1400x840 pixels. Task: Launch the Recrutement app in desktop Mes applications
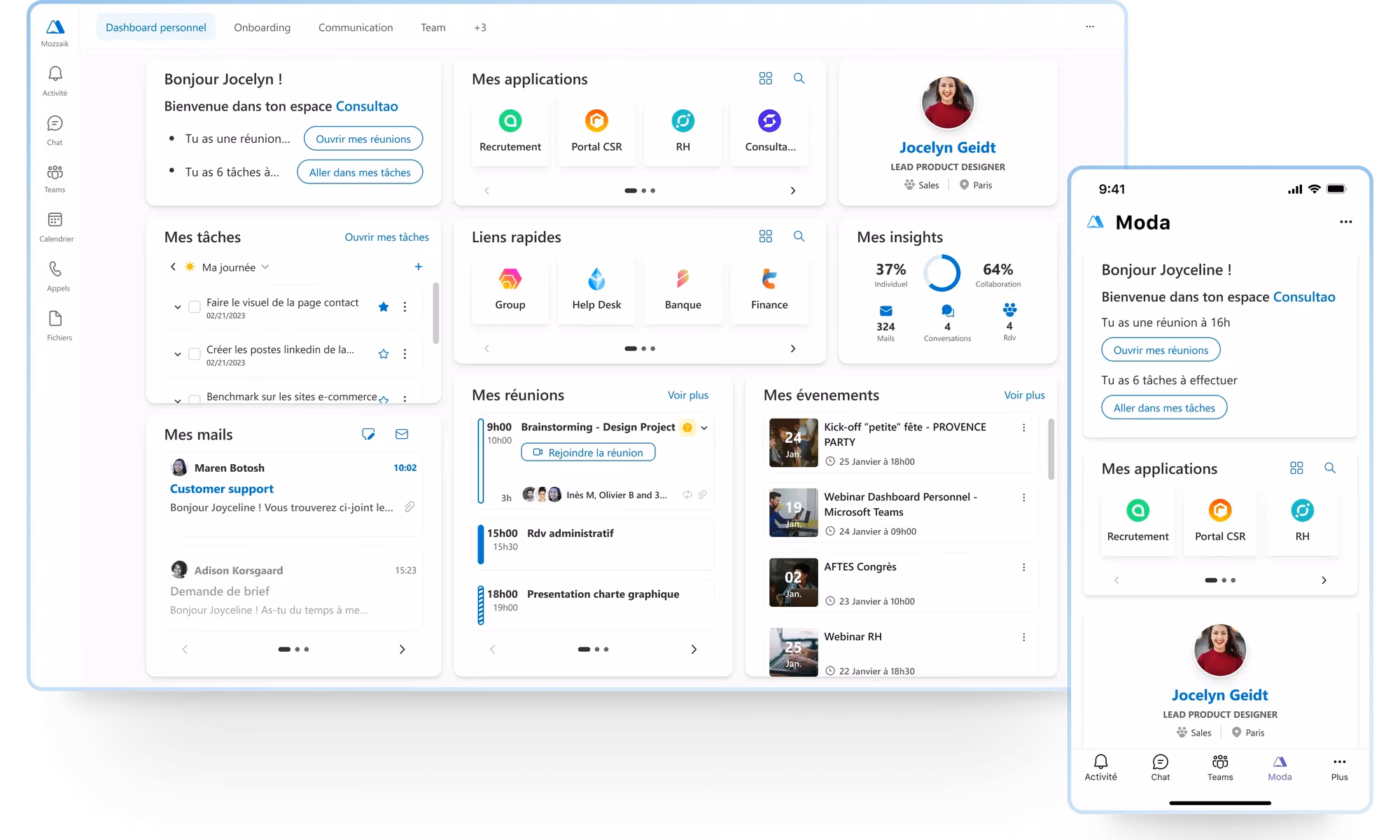click(510, 132)
